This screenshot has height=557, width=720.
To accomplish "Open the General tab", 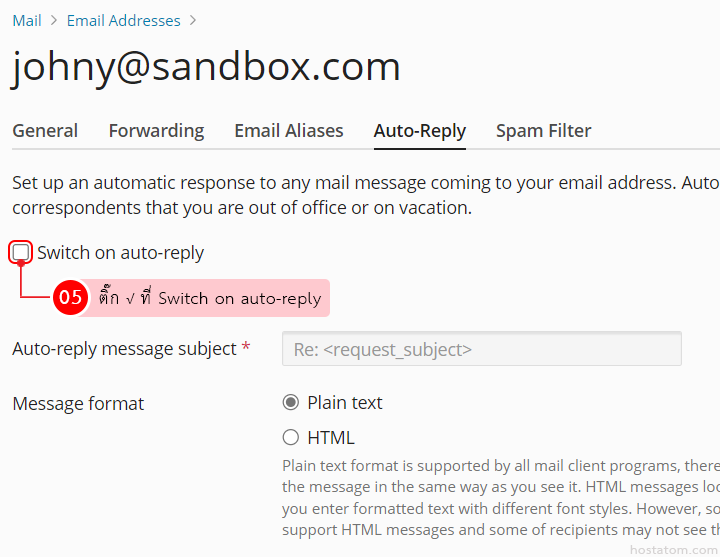I will pos(45,131).
